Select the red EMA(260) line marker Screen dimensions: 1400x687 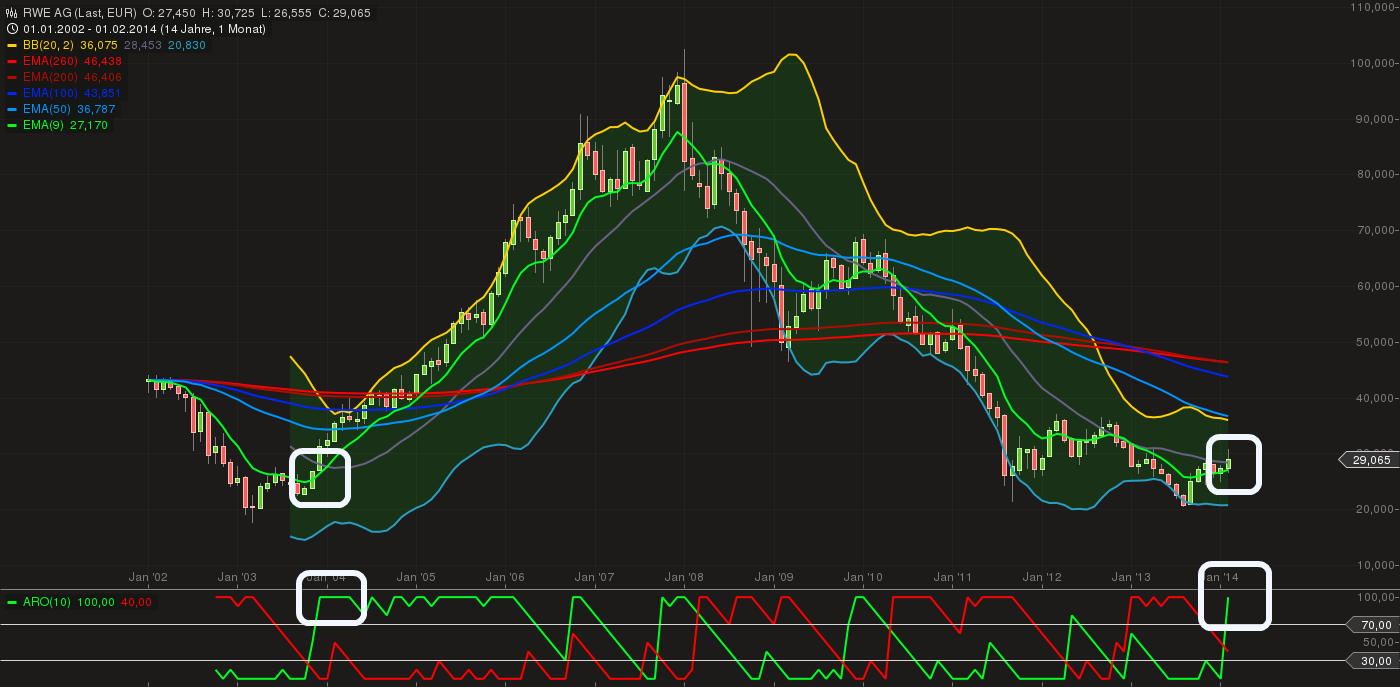coord(12,61)
